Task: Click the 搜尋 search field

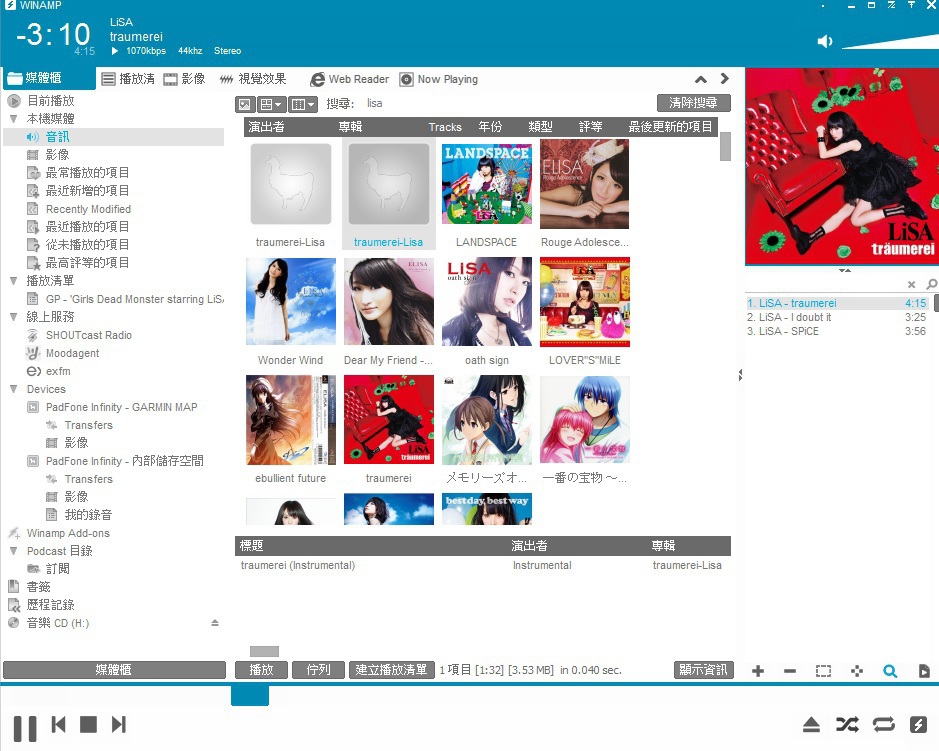Action: tap(506, 104)
